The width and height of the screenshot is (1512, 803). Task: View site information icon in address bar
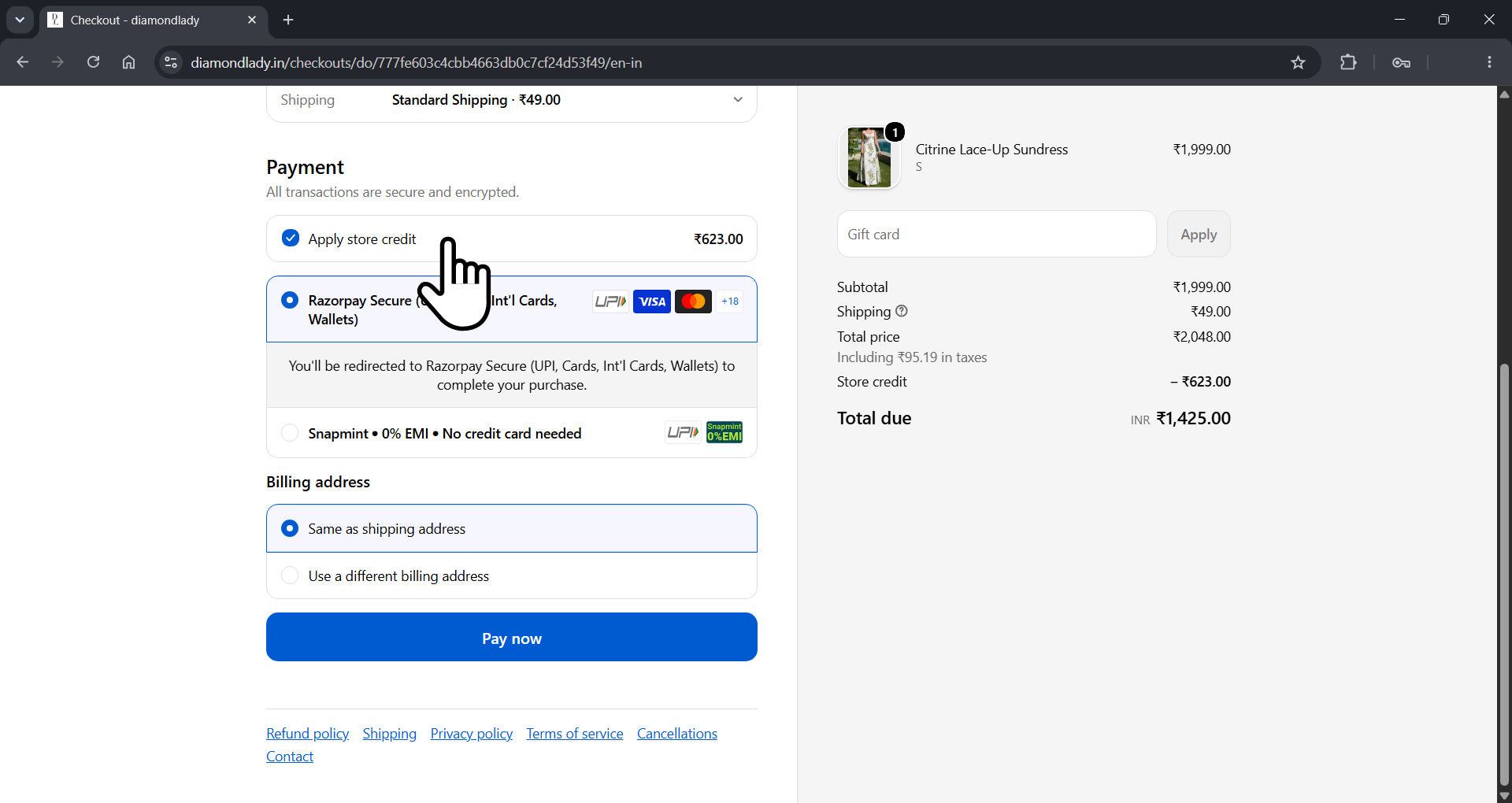[x=170, y=62]
